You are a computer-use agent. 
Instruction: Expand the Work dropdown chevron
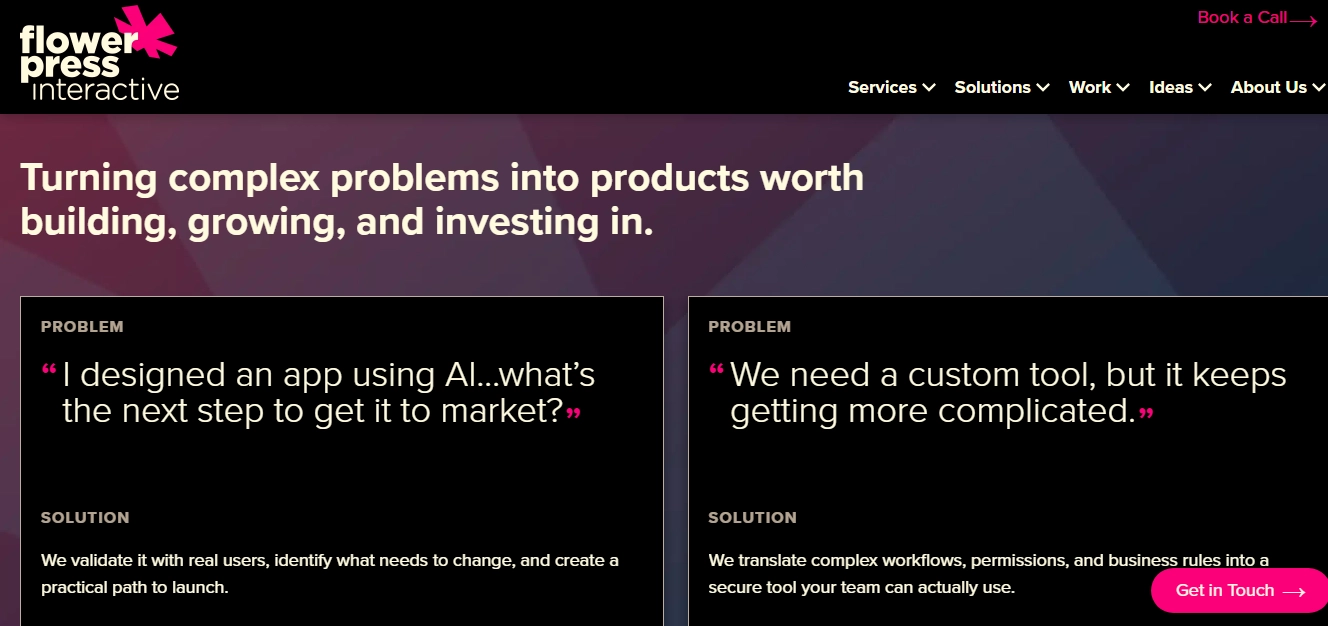click(x=1123, y=88)
